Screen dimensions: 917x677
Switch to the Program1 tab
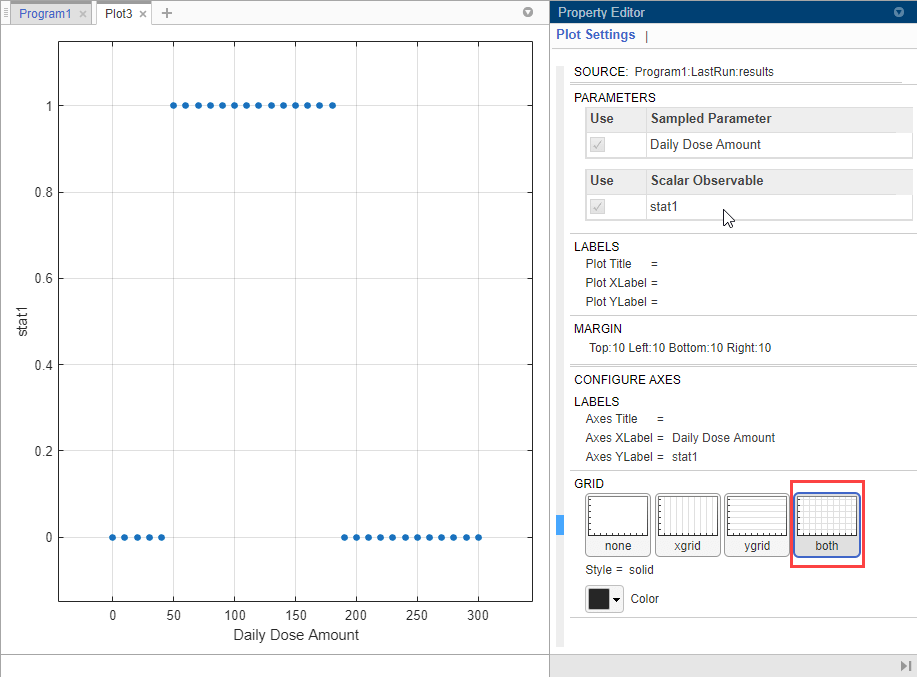coord(44,13)
